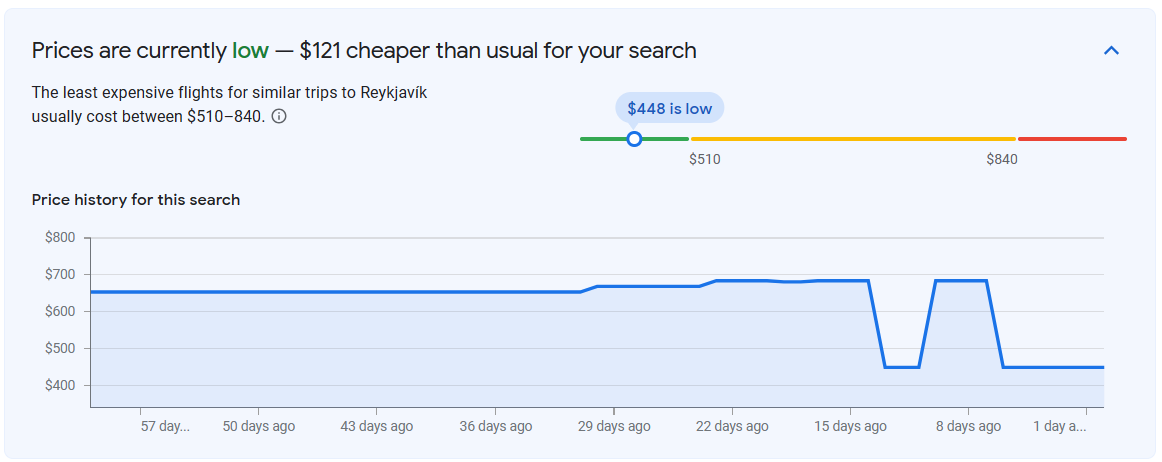Click the '43 days ago' axis label

coord(376,426)
